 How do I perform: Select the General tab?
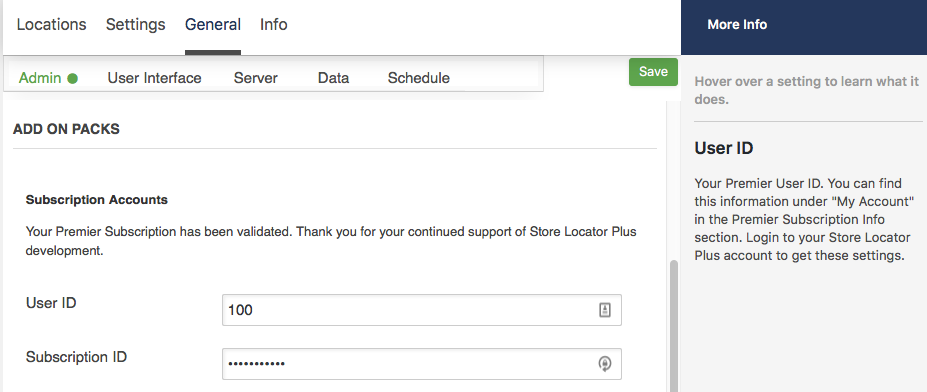(213, 25)
